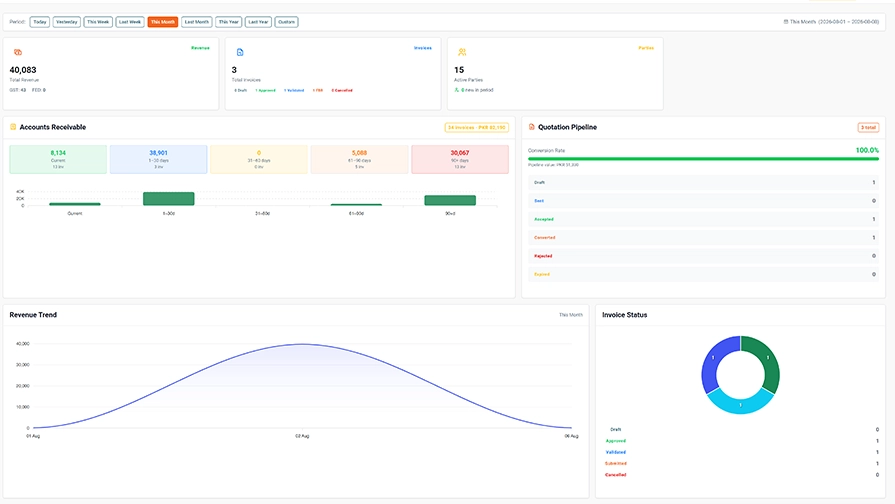This screenshot has height=504, width=895.
Task: Select the Last Week period filter
Action: click(130, 22)
